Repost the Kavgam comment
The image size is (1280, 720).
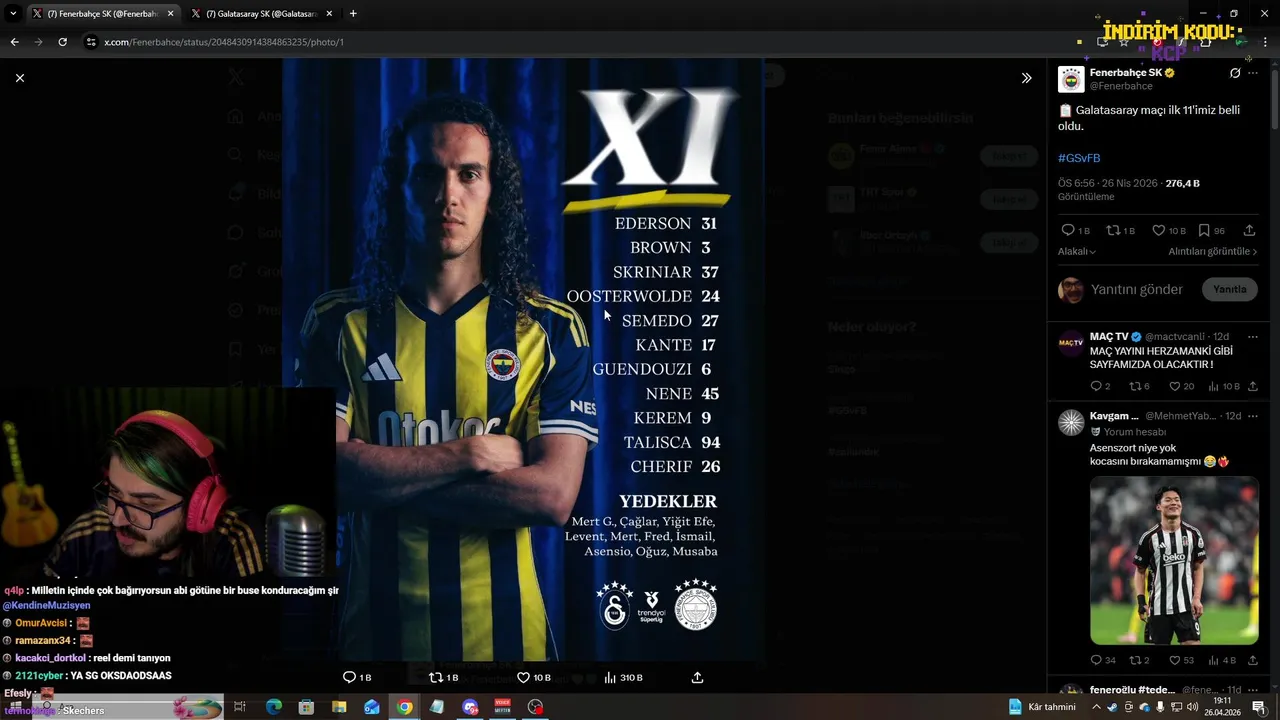(x=1134, y=660)
